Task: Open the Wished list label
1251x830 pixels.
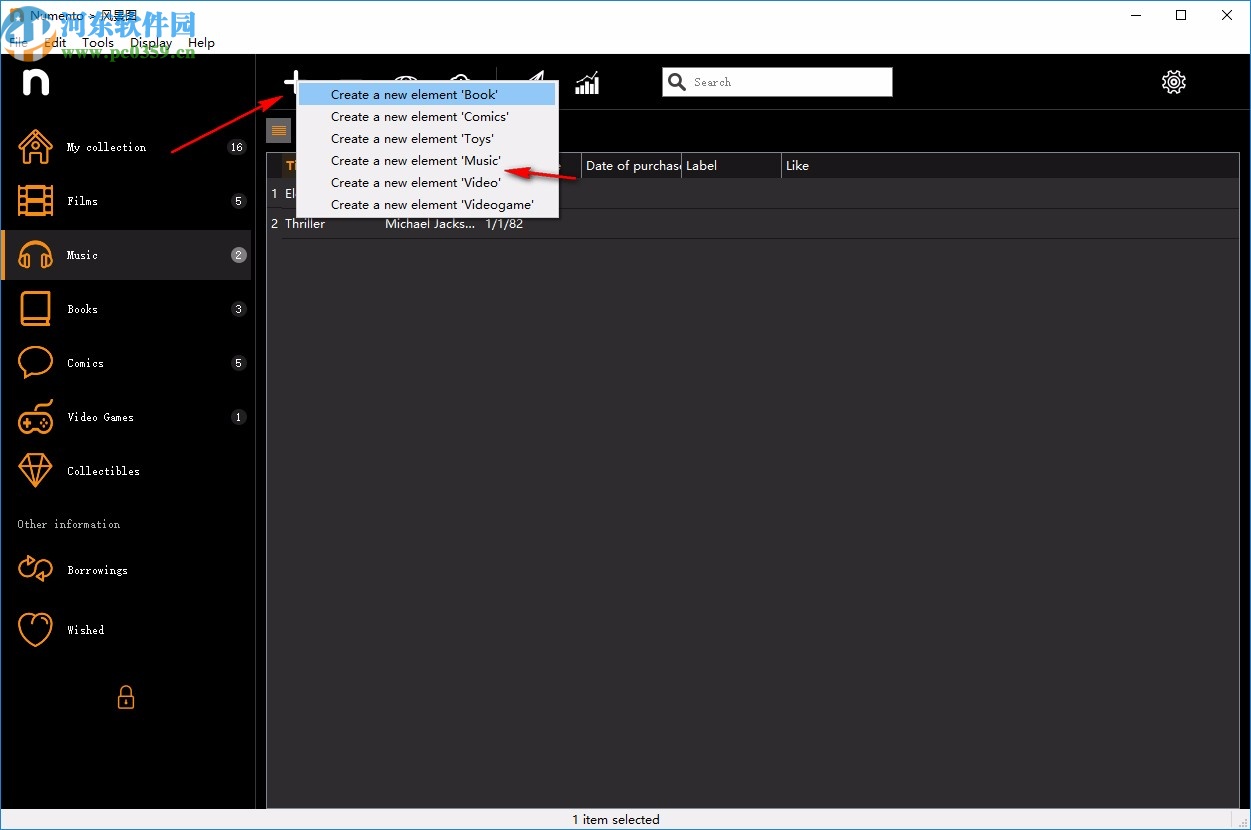Action: tap(85, 630)
